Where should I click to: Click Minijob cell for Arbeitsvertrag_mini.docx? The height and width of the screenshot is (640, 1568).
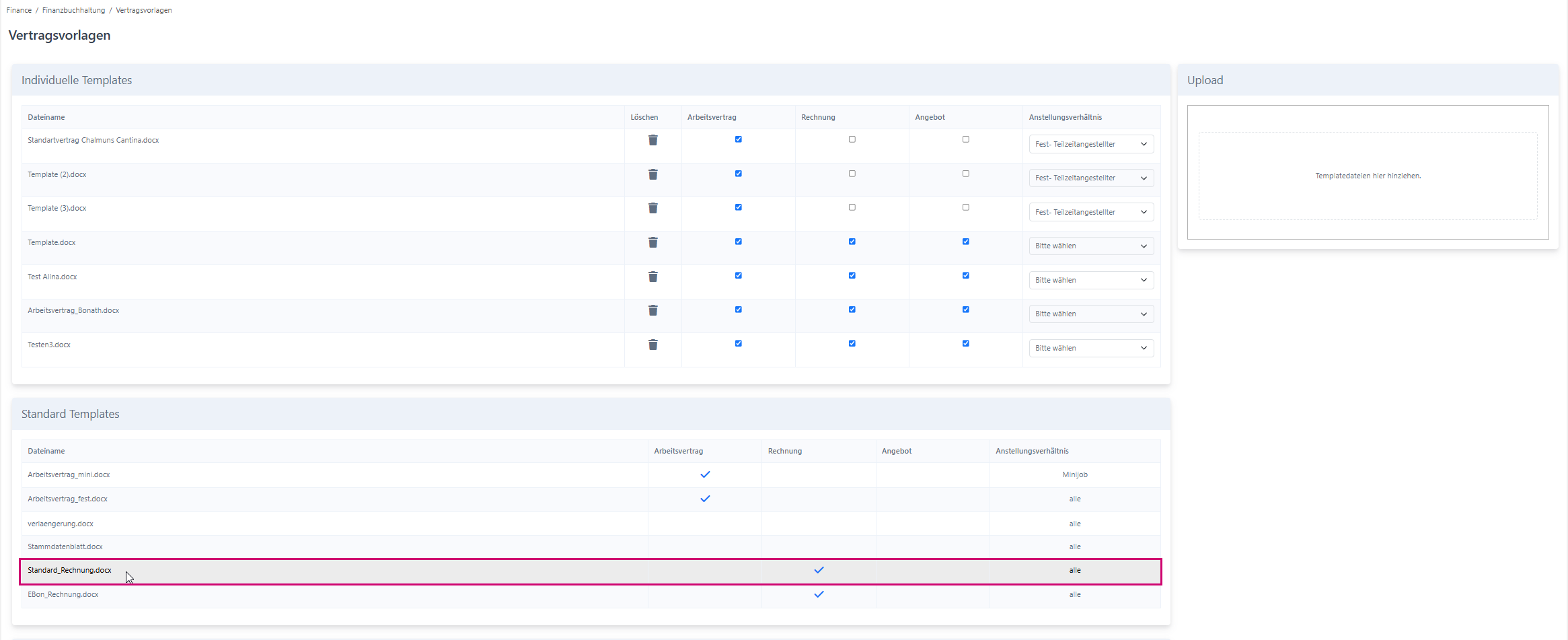pyautogui.click(x=1075, y=474)
